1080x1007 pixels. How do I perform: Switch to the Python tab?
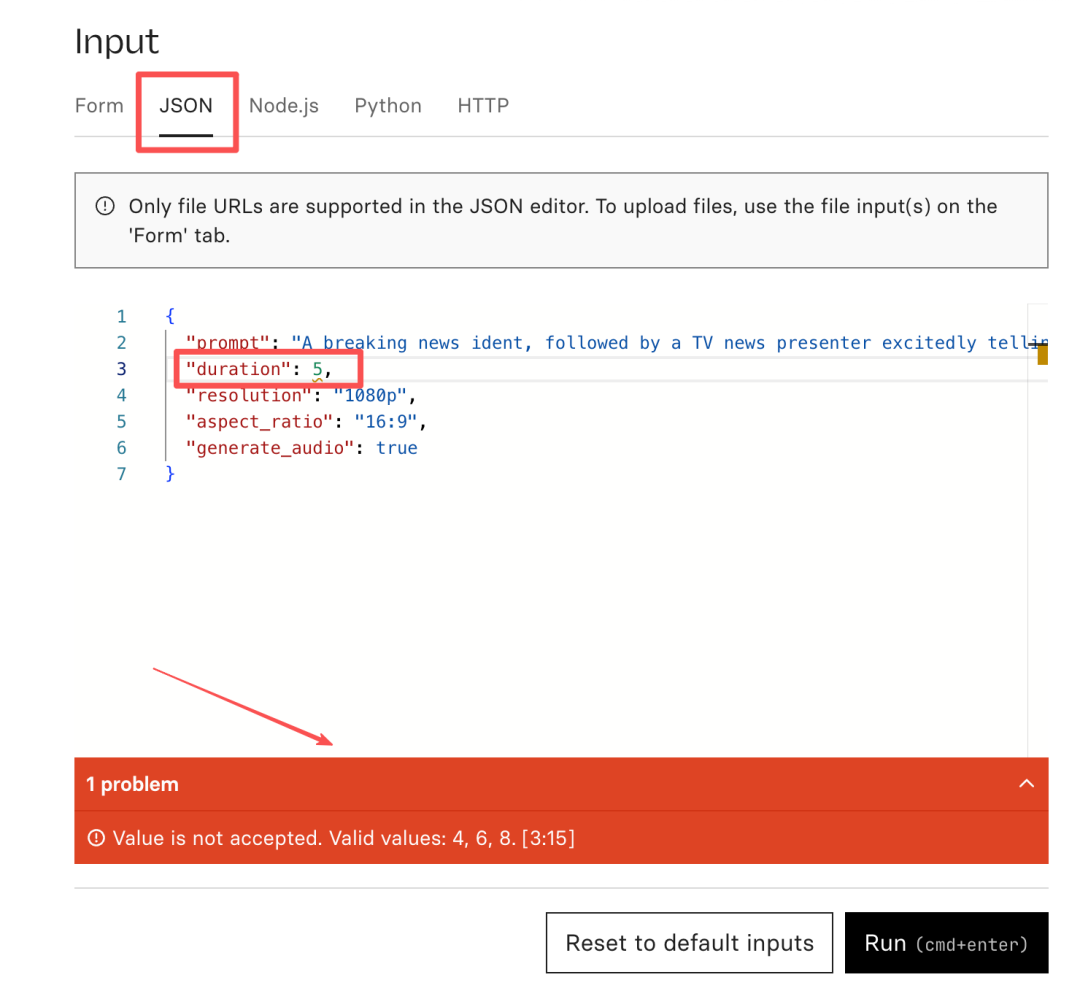(388, 106)
